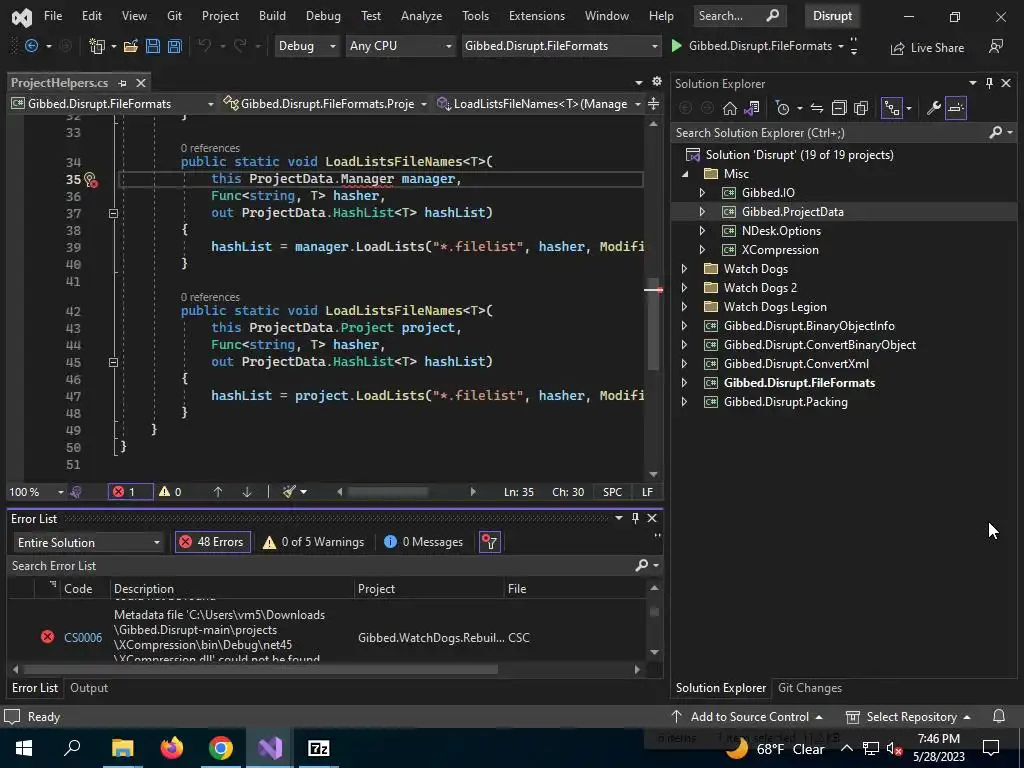This screenshot has height=768, width=1024.
Task: Open Firefox from the taskbar
Action: click(x=172, y=748)
